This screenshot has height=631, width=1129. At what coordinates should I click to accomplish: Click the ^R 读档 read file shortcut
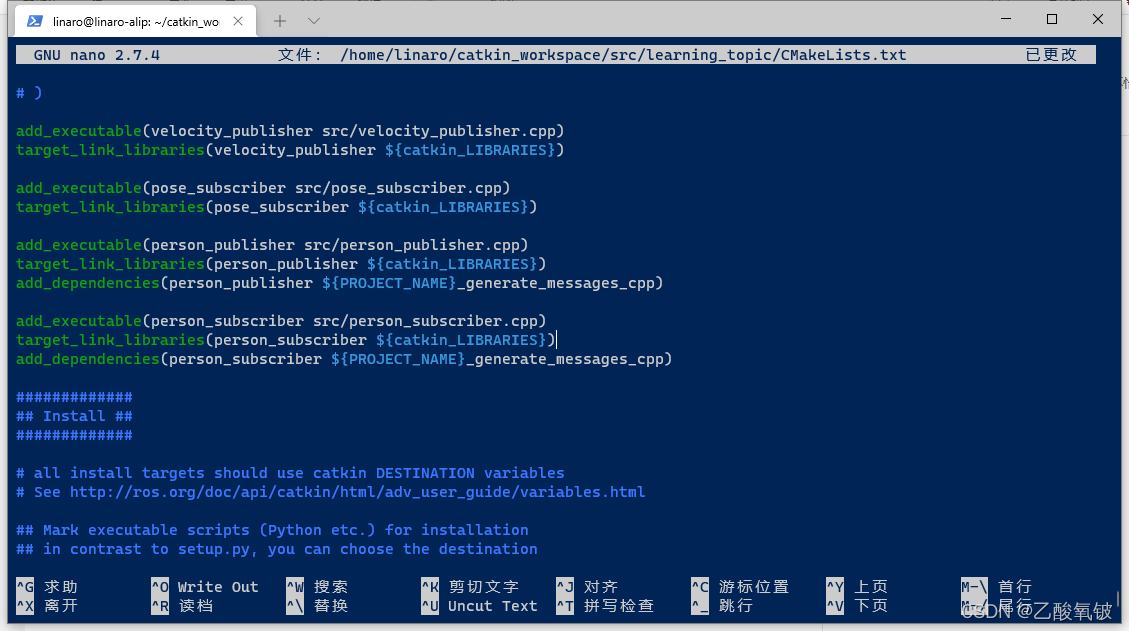(182, 606)
